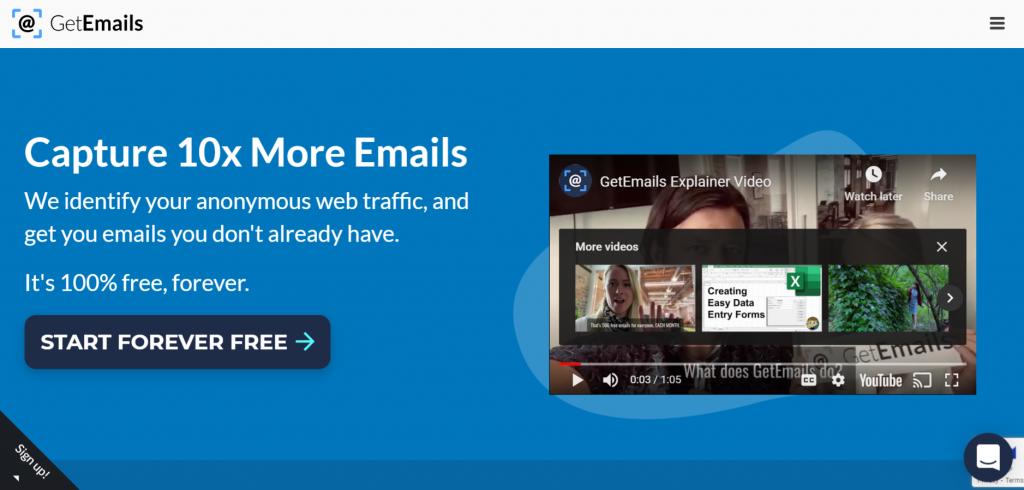The width and height of the screenshot is (1024, 490).
Task: Close the More videos panel
Action: click(x=942, y=247)
